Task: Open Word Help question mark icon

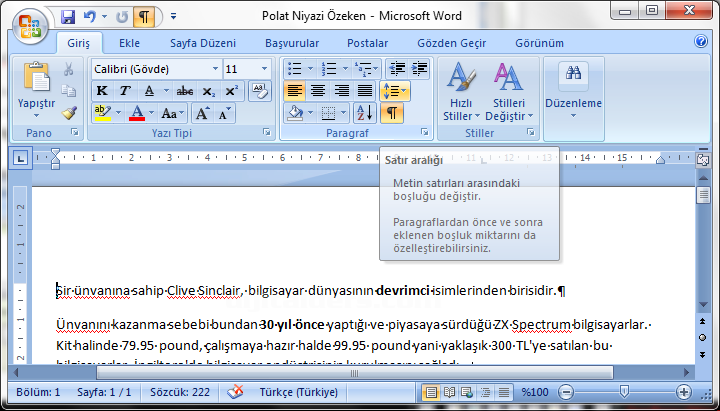Action: (x=701, y=41)
